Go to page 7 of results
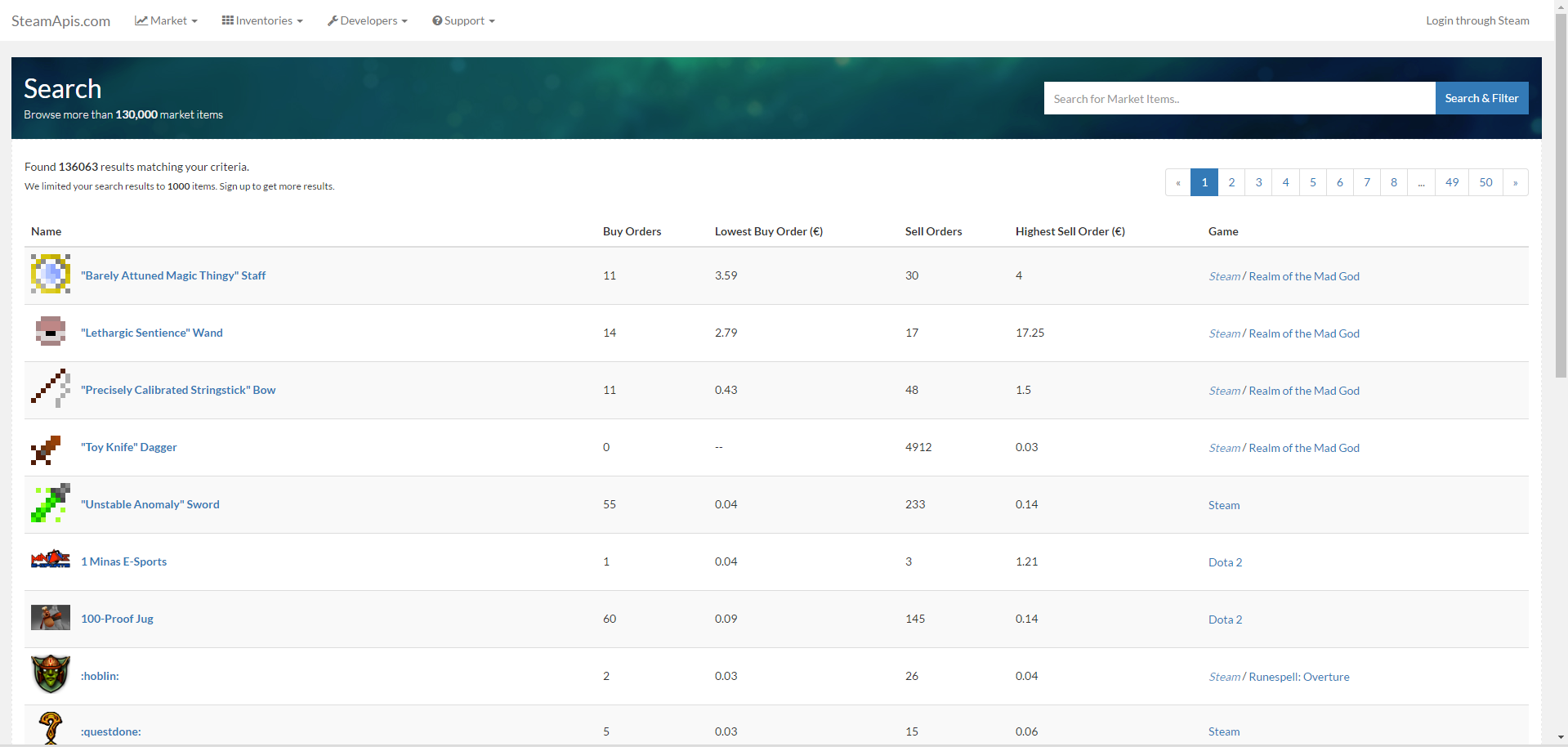Viewport: 1568px width, 747px height. [x=1366, y=182]
